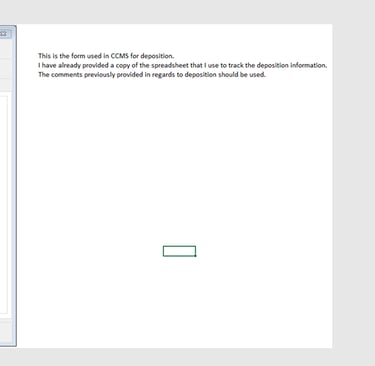
Task: Click the line "The comments previously provided in regards"
Action: tap(152, 75)
